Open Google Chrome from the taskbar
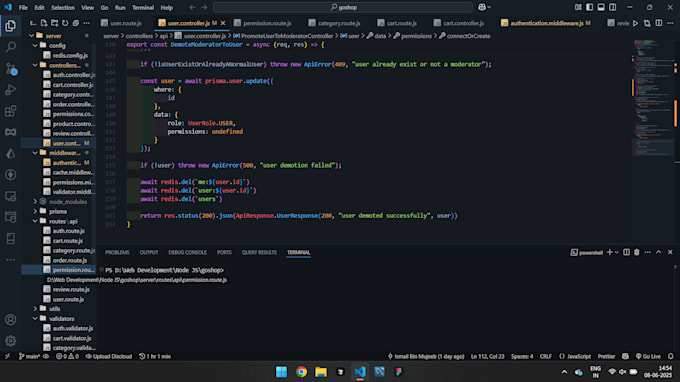The image size is (680, 382). [x=301, y=372]
